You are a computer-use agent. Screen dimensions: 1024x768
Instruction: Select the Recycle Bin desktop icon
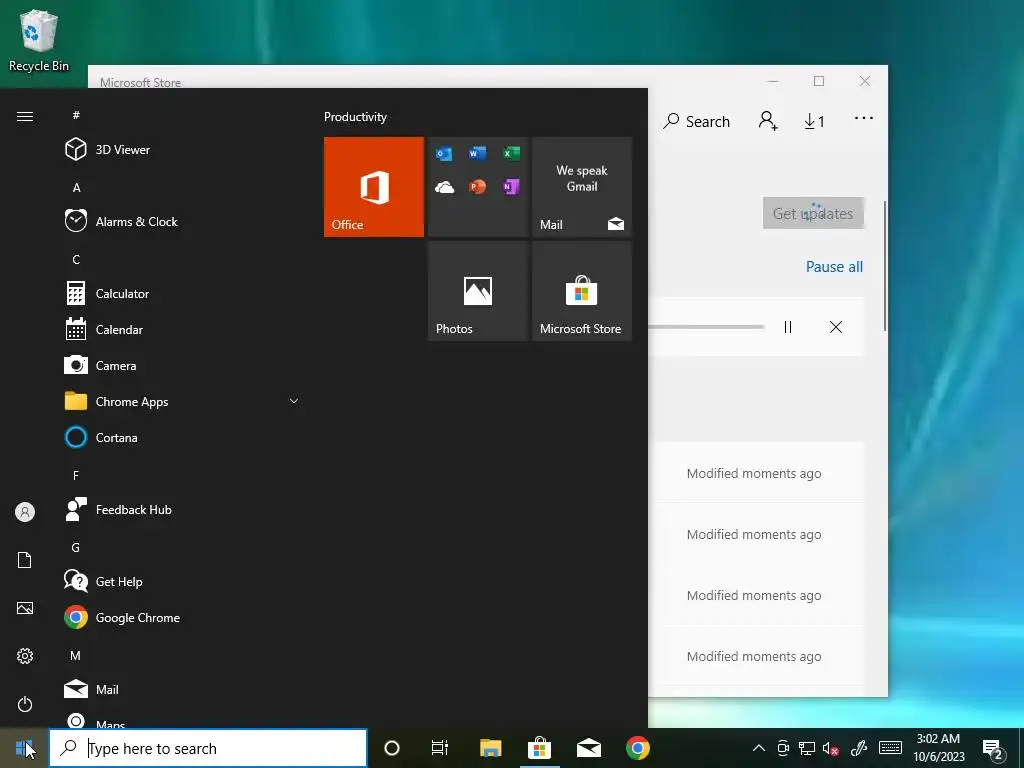coord(39,41)
